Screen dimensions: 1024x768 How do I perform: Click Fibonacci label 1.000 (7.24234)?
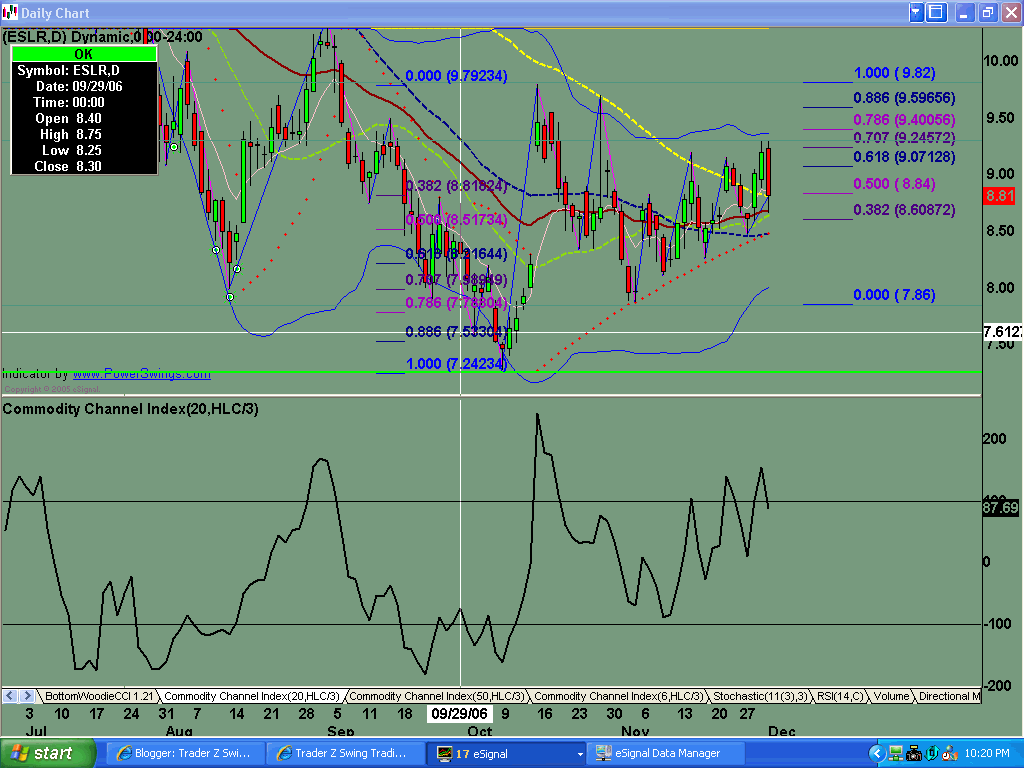[x=456, y=364]
